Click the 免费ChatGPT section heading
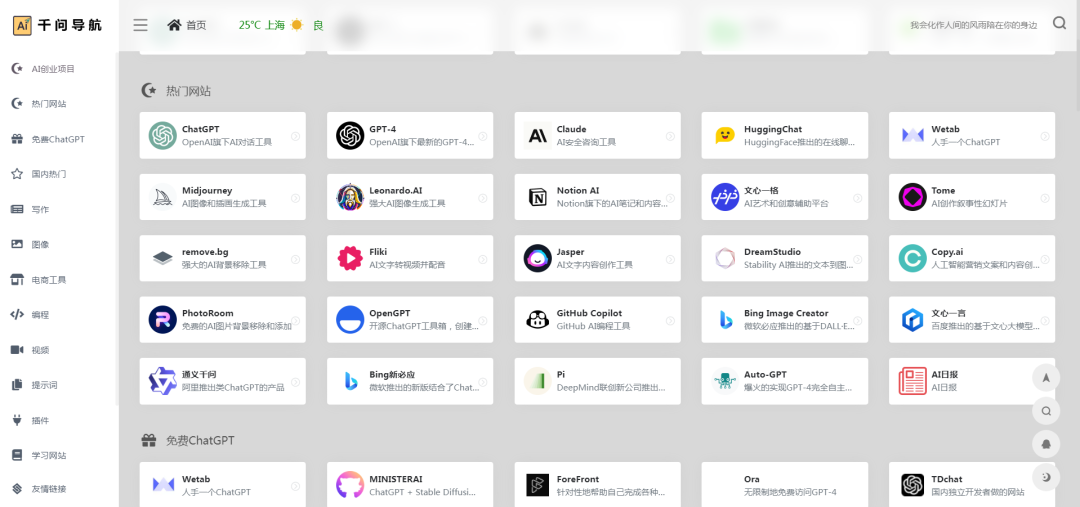The width and height of the screenshot is (1080, 507). click(200, 440)
